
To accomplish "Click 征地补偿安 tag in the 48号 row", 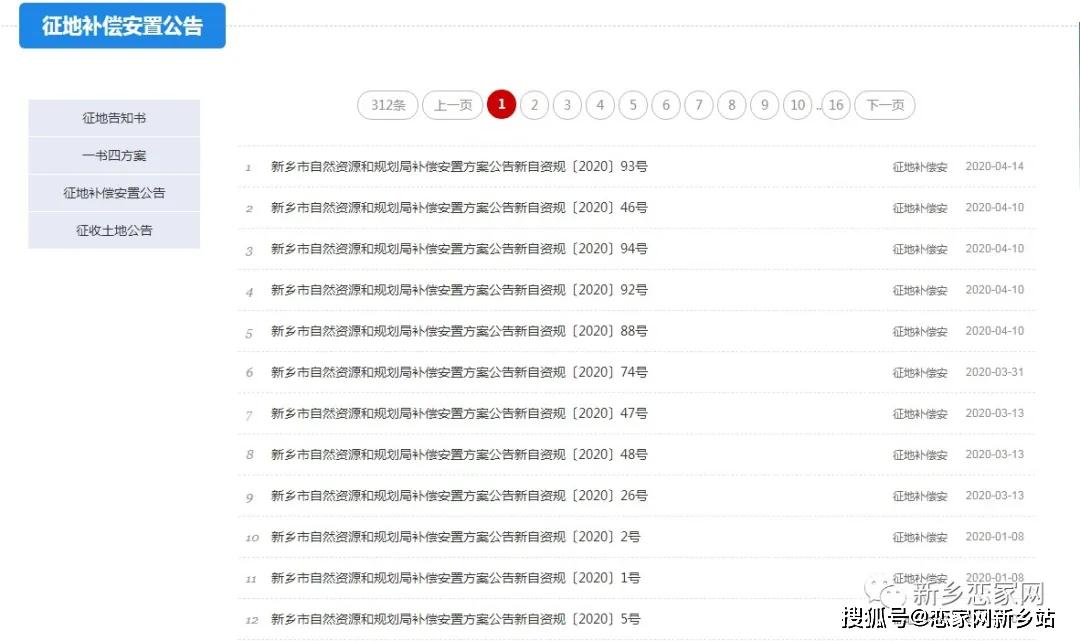I will coord(920,454).
